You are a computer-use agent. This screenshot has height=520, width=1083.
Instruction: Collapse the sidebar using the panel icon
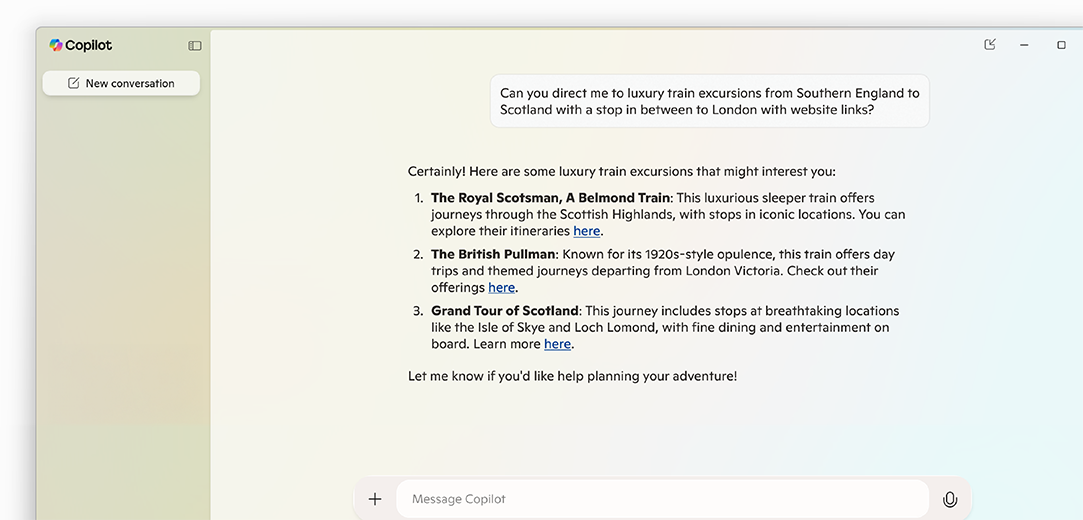pos(195,45)
